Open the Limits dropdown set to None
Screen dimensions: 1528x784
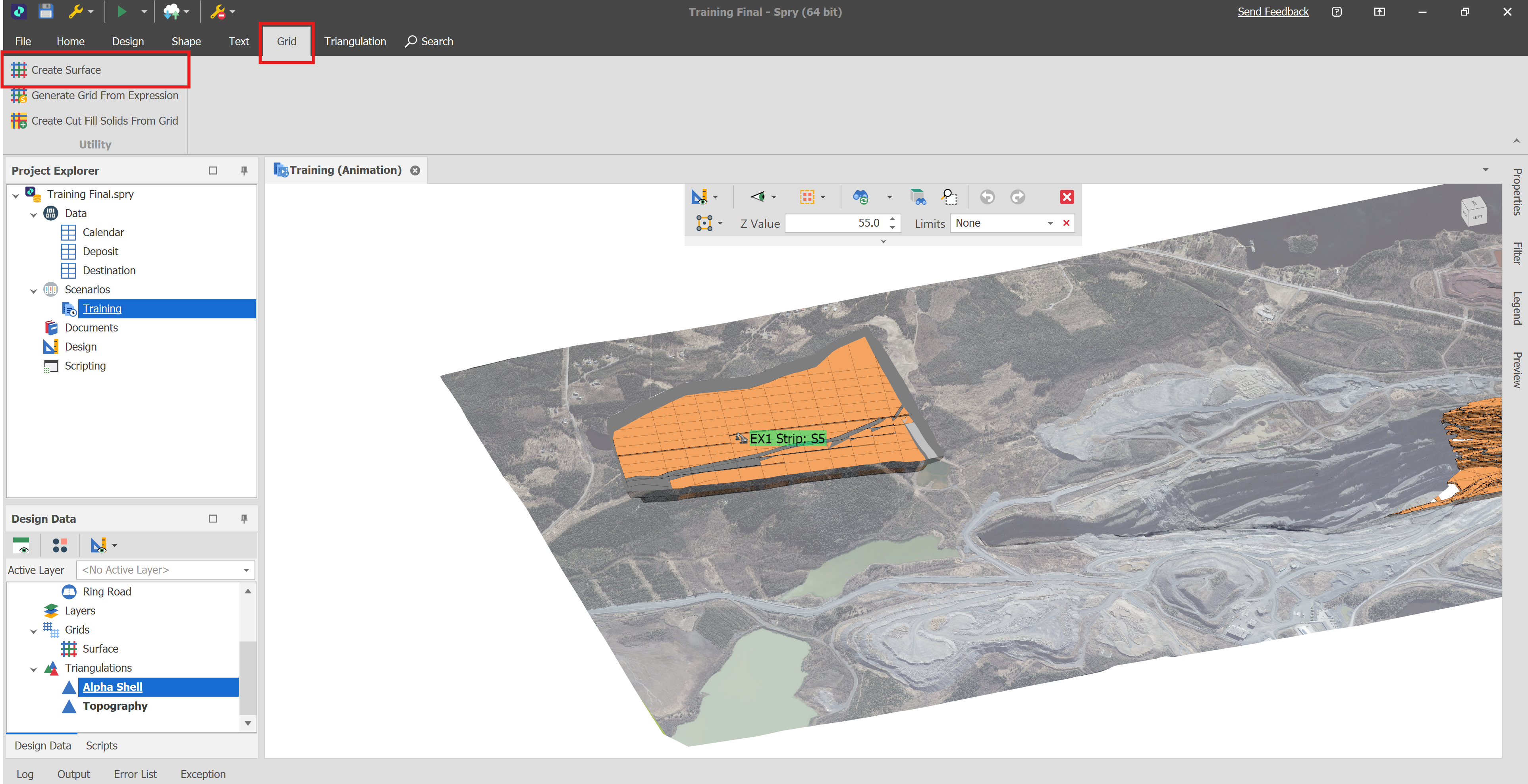(1050, 223)
